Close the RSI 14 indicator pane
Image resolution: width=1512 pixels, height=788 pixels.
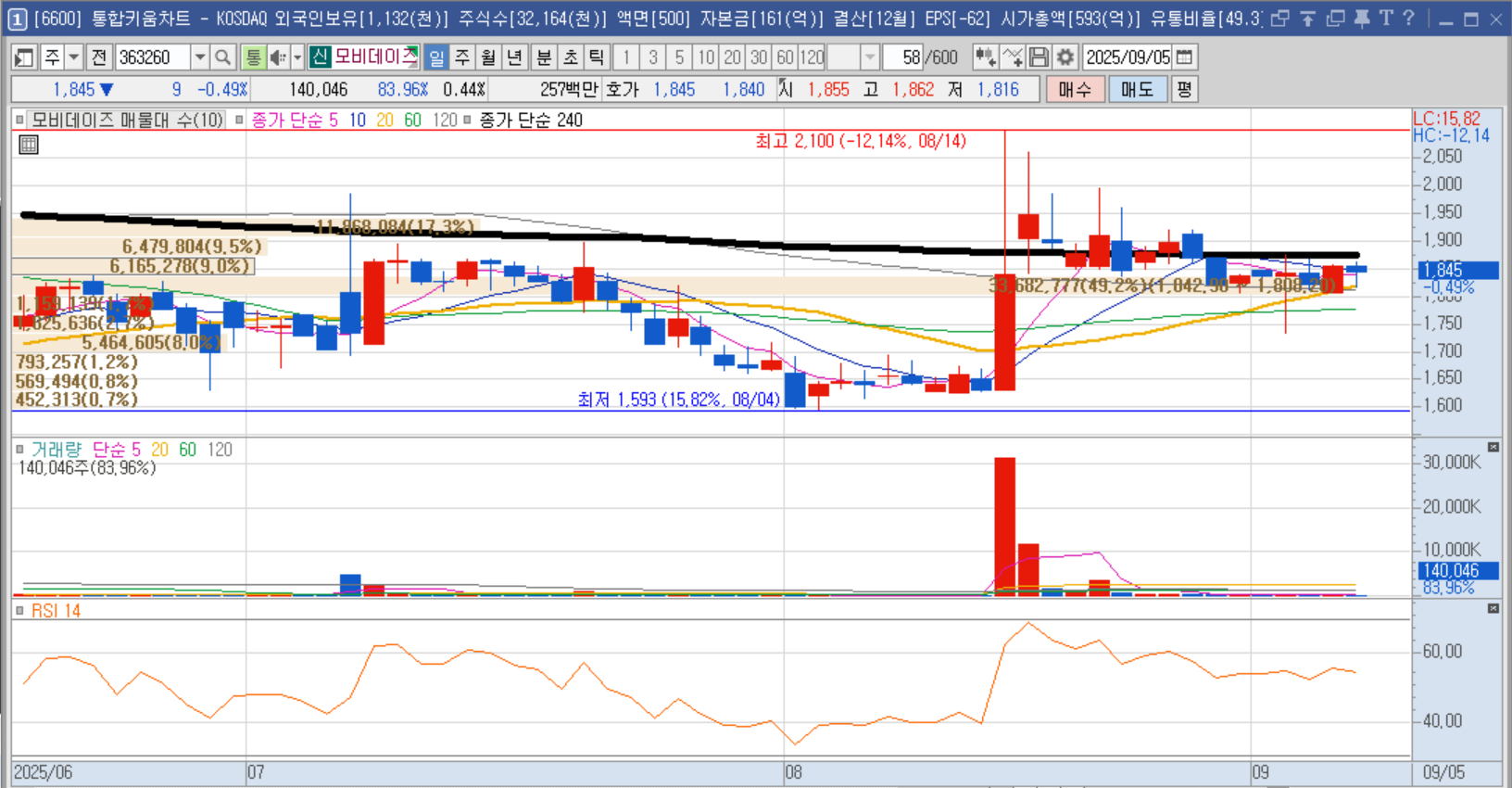(x=1493, y=609)
